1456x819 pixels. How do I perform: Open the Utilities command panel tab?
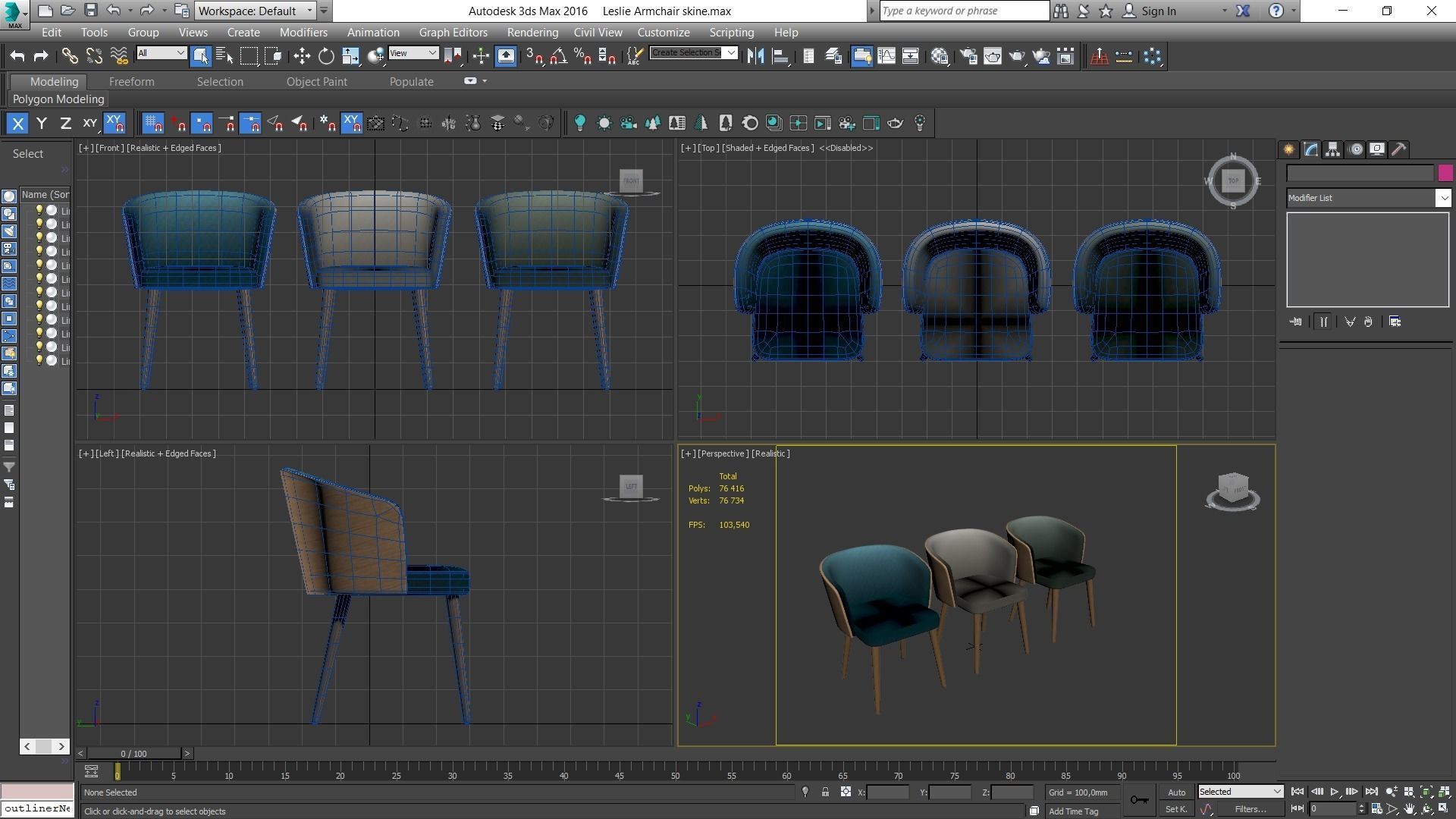click(x=1399, y=149)
